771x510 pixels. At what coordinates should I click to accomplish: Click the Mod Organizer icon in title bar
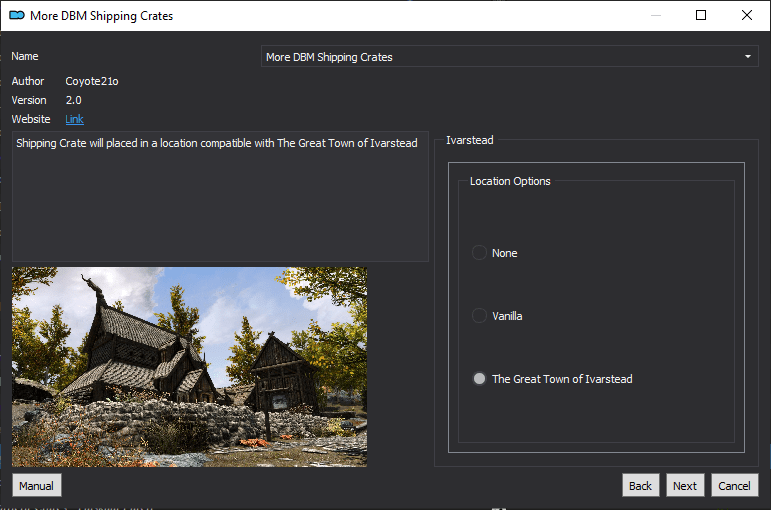point(17,15)
